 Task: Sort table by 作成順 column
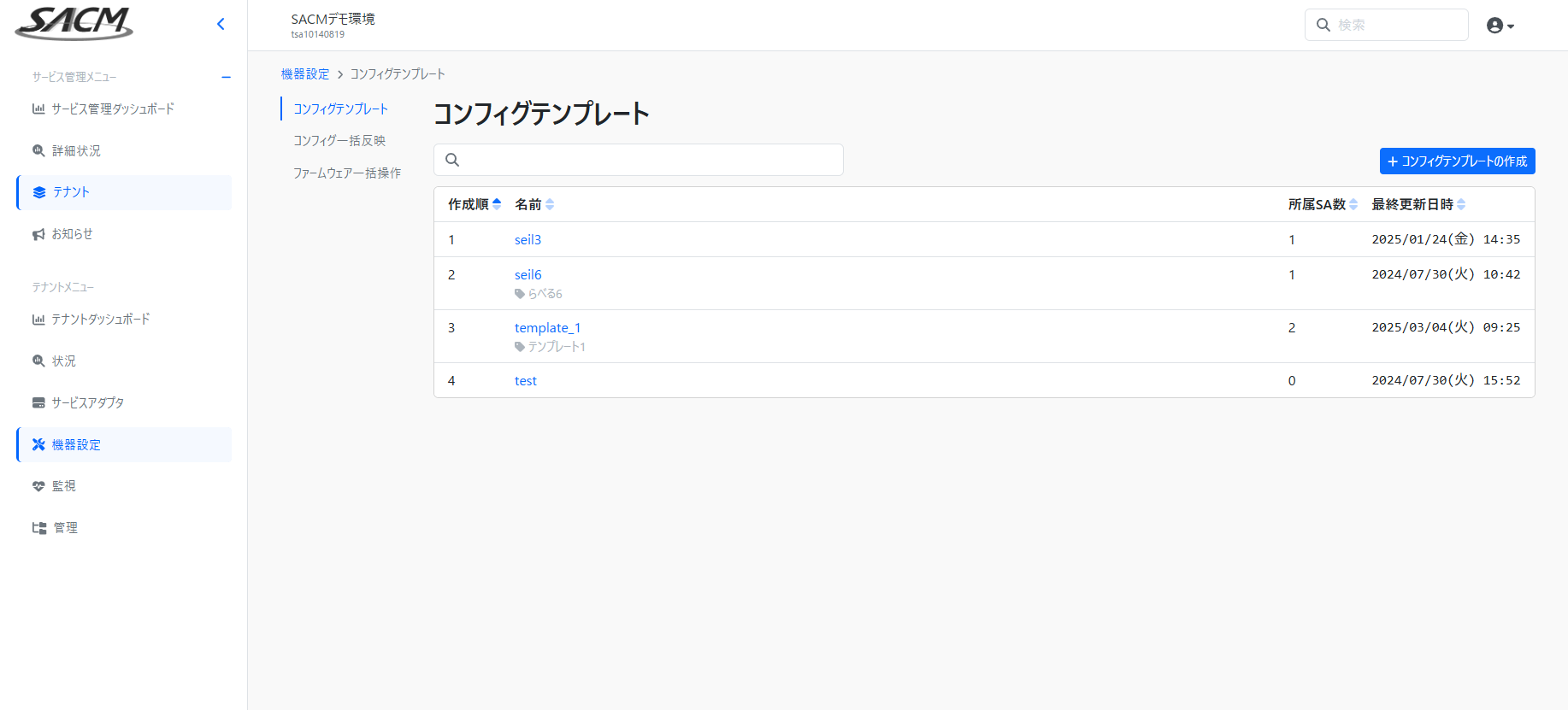(x=475, y=204)
